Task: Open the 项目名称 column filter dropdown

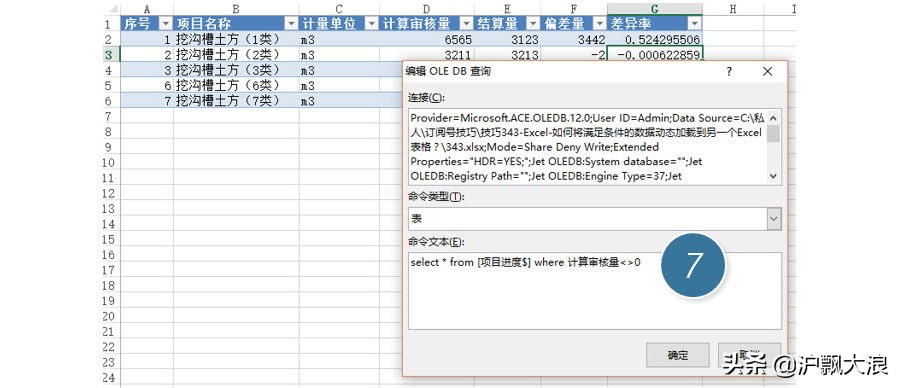Action: coord(292,24)
